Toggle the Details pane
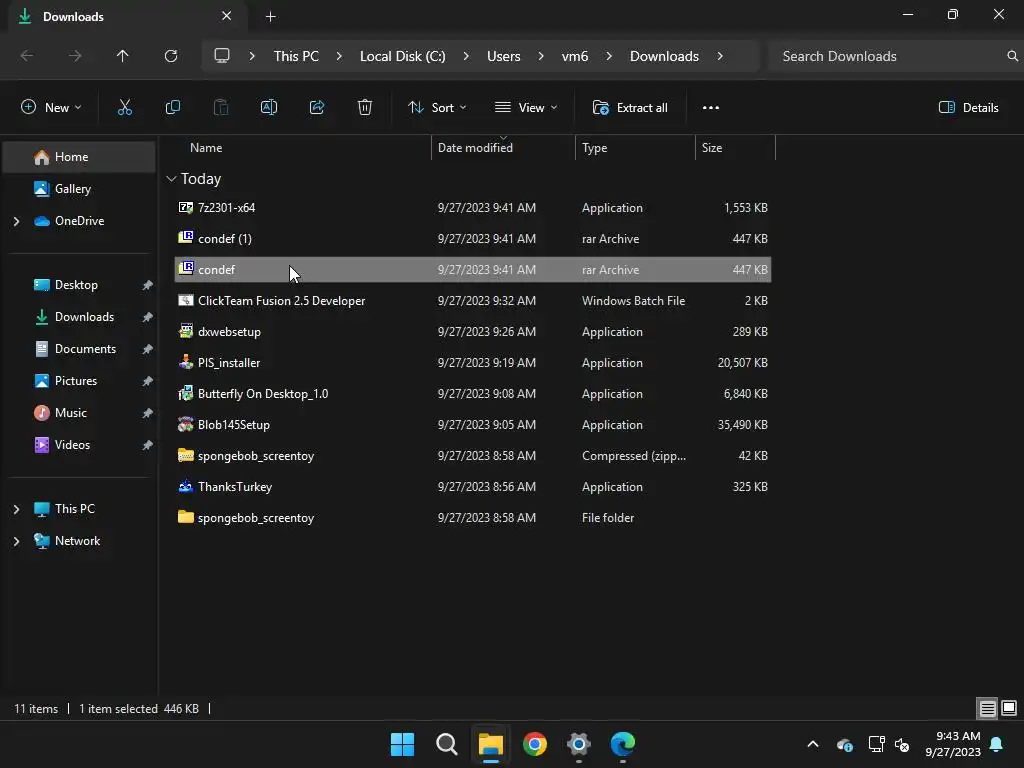 (968, 107)
